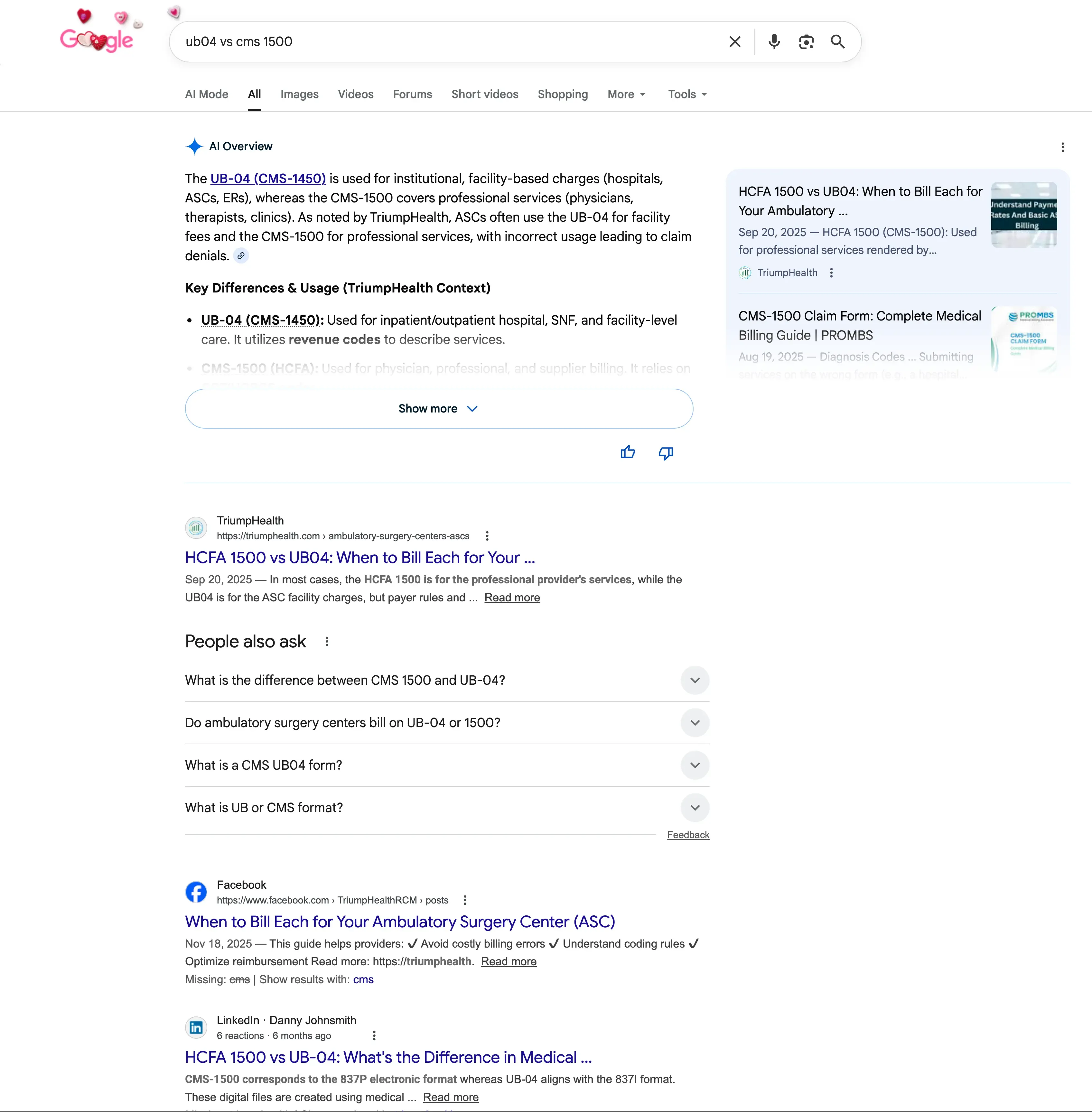Show results with 'cms' on the Facebook result

click(363, 979)
